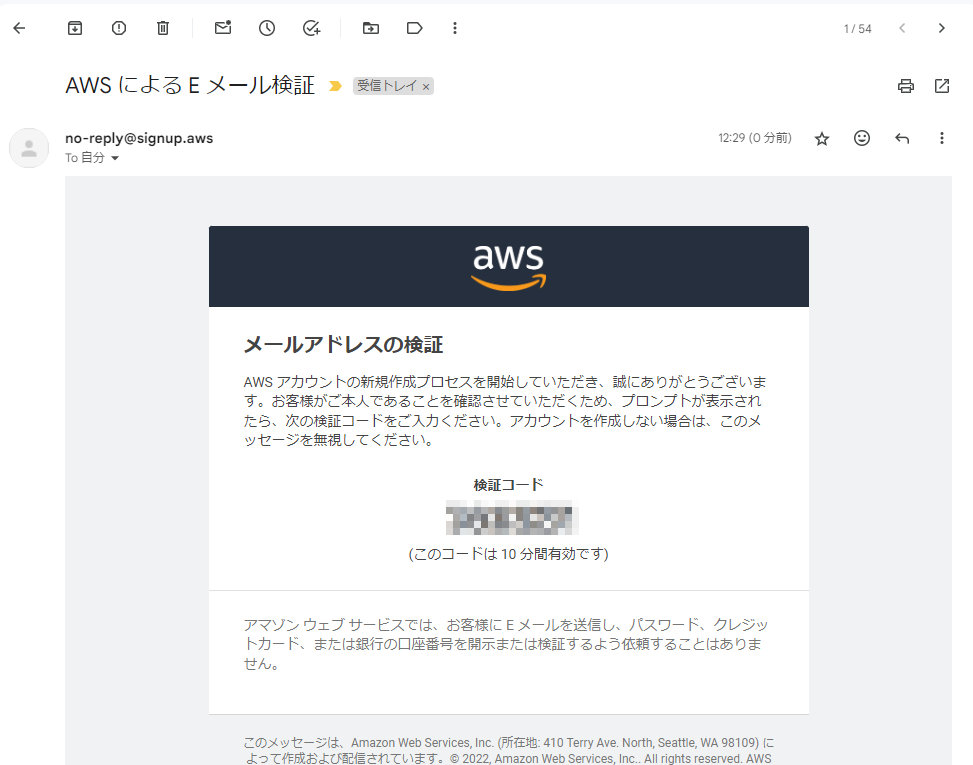Move email to folder icon

[x=371, y=28]
